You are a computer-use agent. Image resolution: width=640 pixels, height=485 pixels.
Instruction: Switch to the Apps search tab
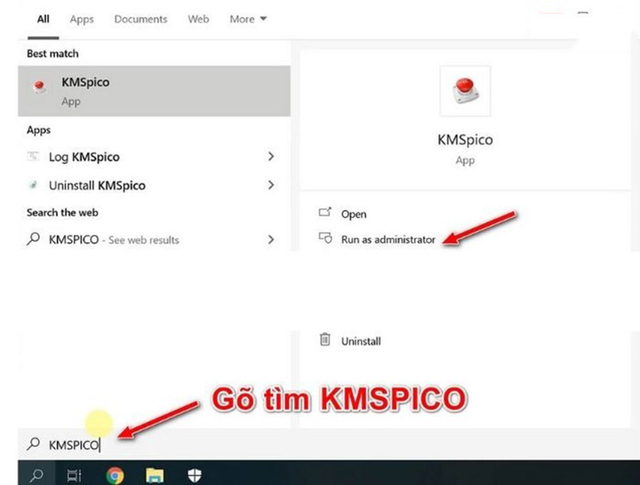point(82,19)
